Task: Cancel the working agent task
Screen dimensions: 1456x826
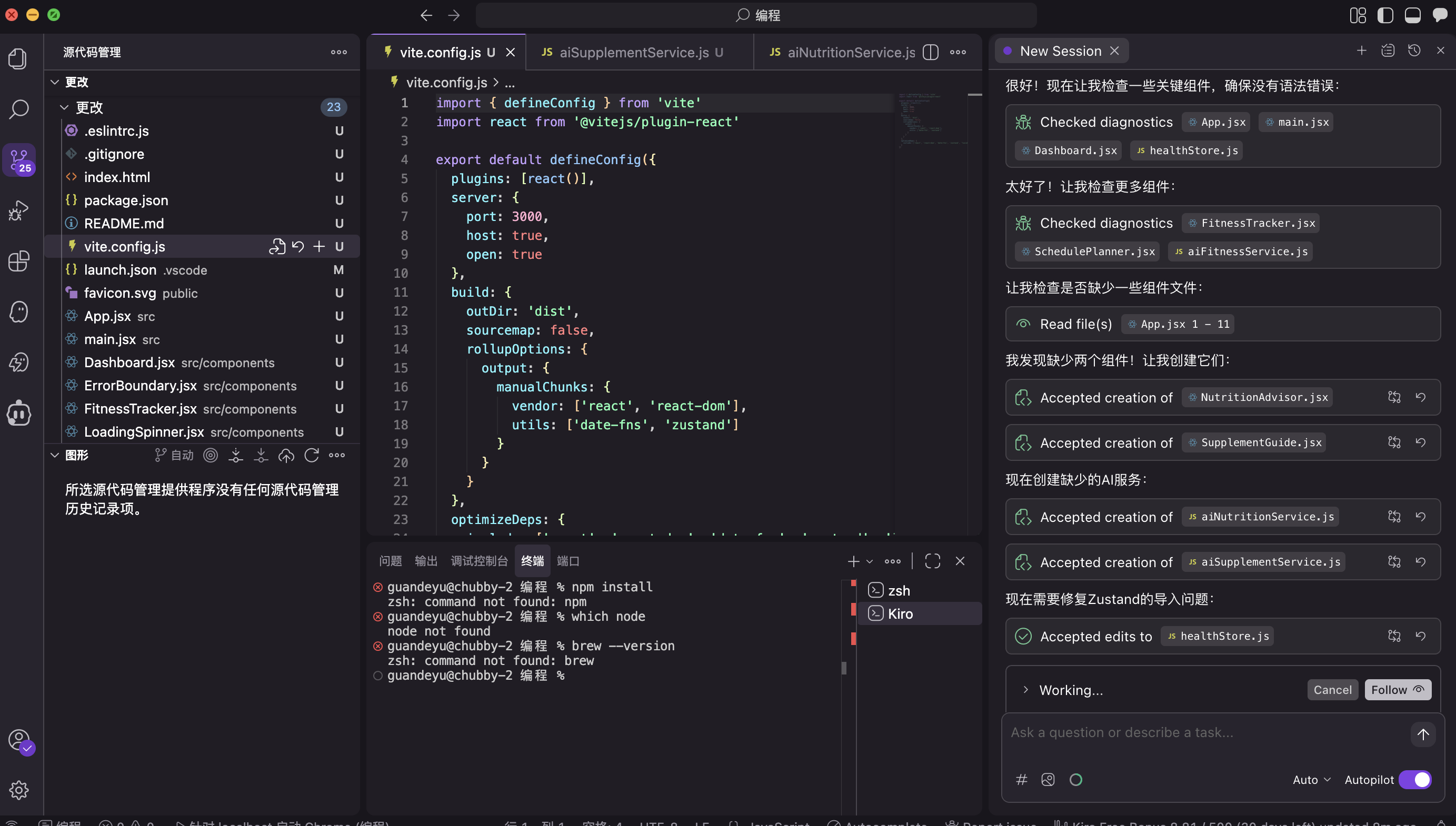Action: click(1332, 690)
